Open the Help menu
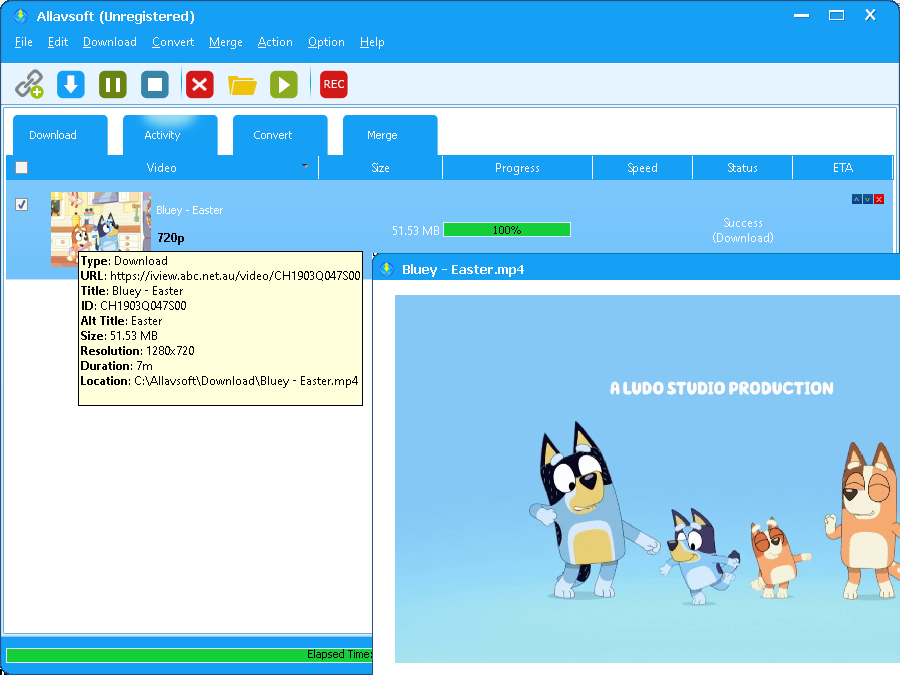900x675 pixels. [372, 42]
